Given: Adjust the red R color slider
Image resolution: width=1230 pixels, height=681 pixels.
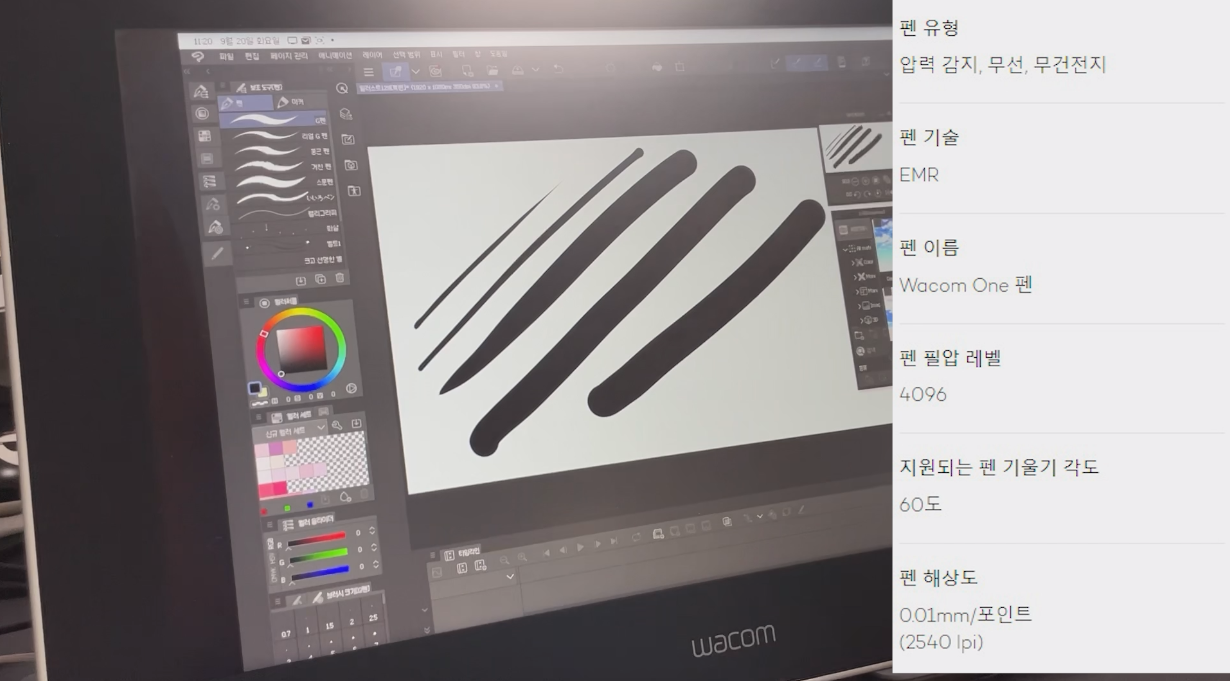Looking at the screenshot, I should pos(316,538).
